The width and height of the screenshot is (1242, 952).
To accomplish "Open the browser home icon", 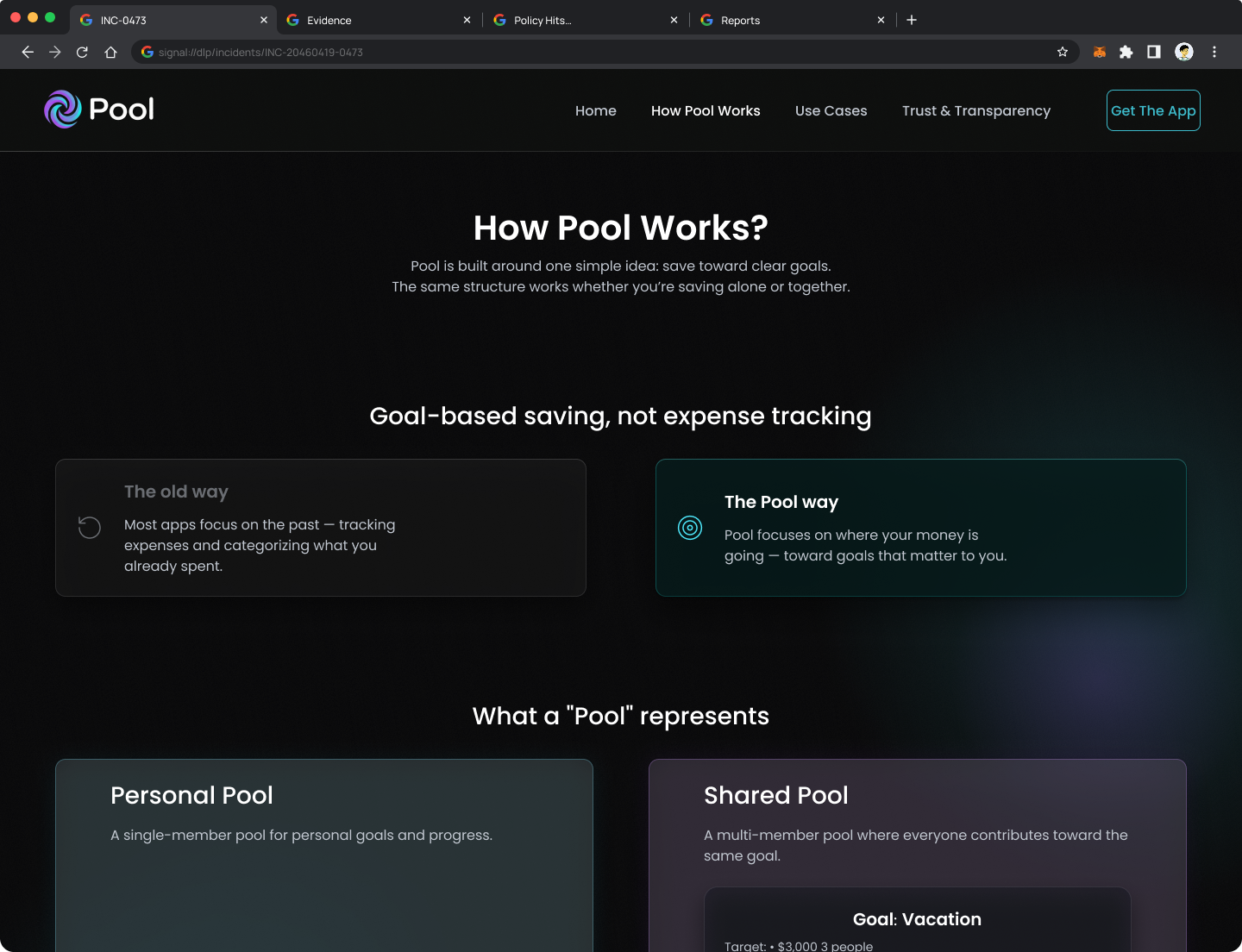I will pos(110,53).
